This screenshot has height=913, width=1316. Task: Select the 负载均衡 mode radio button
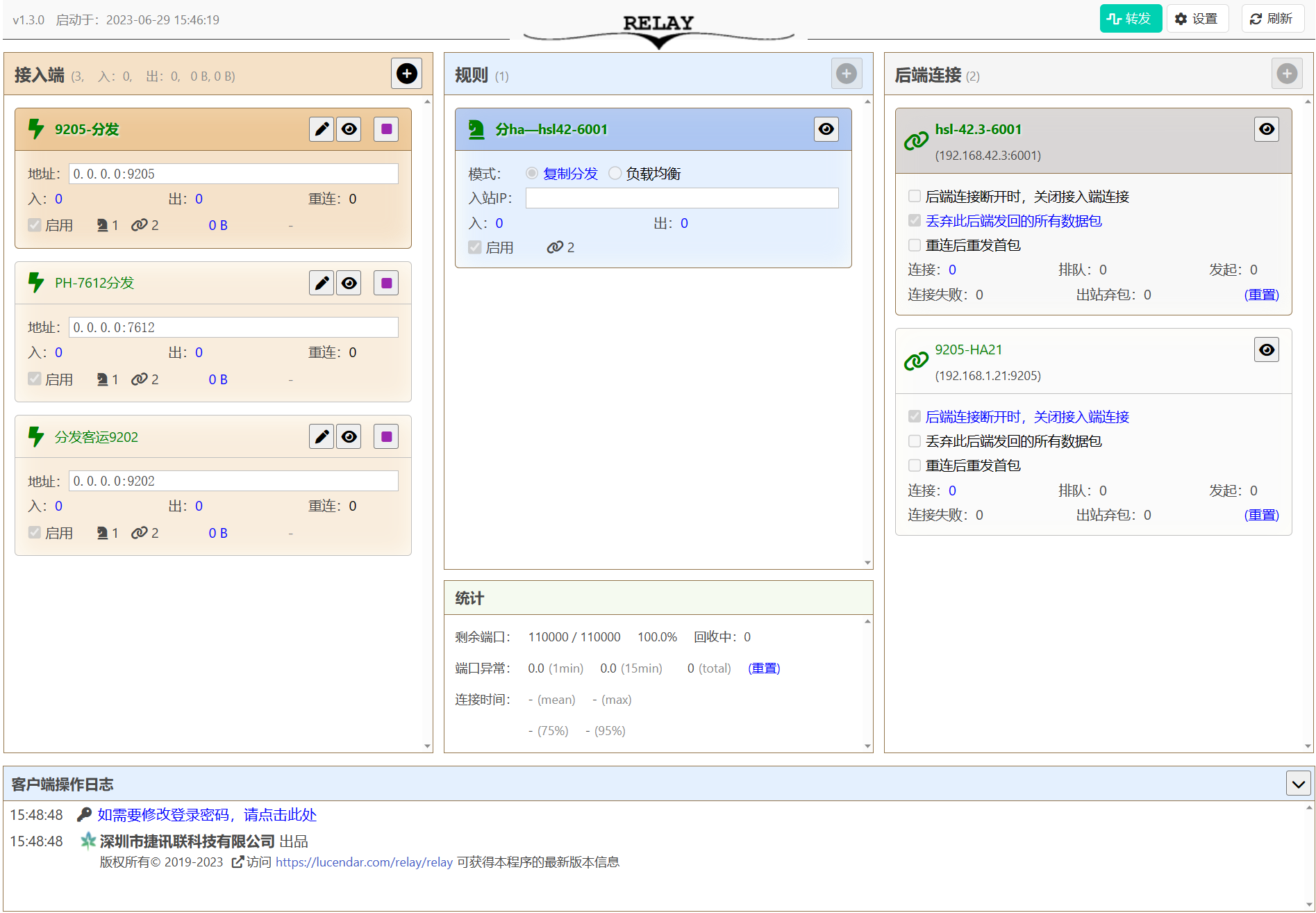615,173
